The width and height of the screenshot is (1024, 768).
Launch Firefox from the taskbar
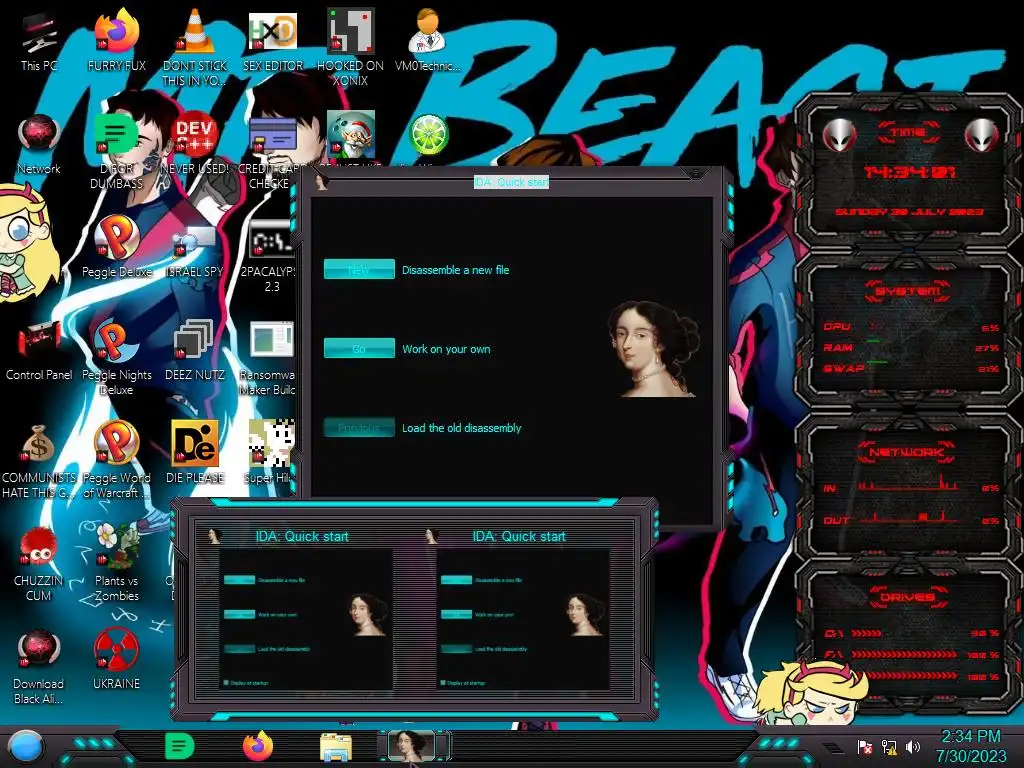pos(258,746)
